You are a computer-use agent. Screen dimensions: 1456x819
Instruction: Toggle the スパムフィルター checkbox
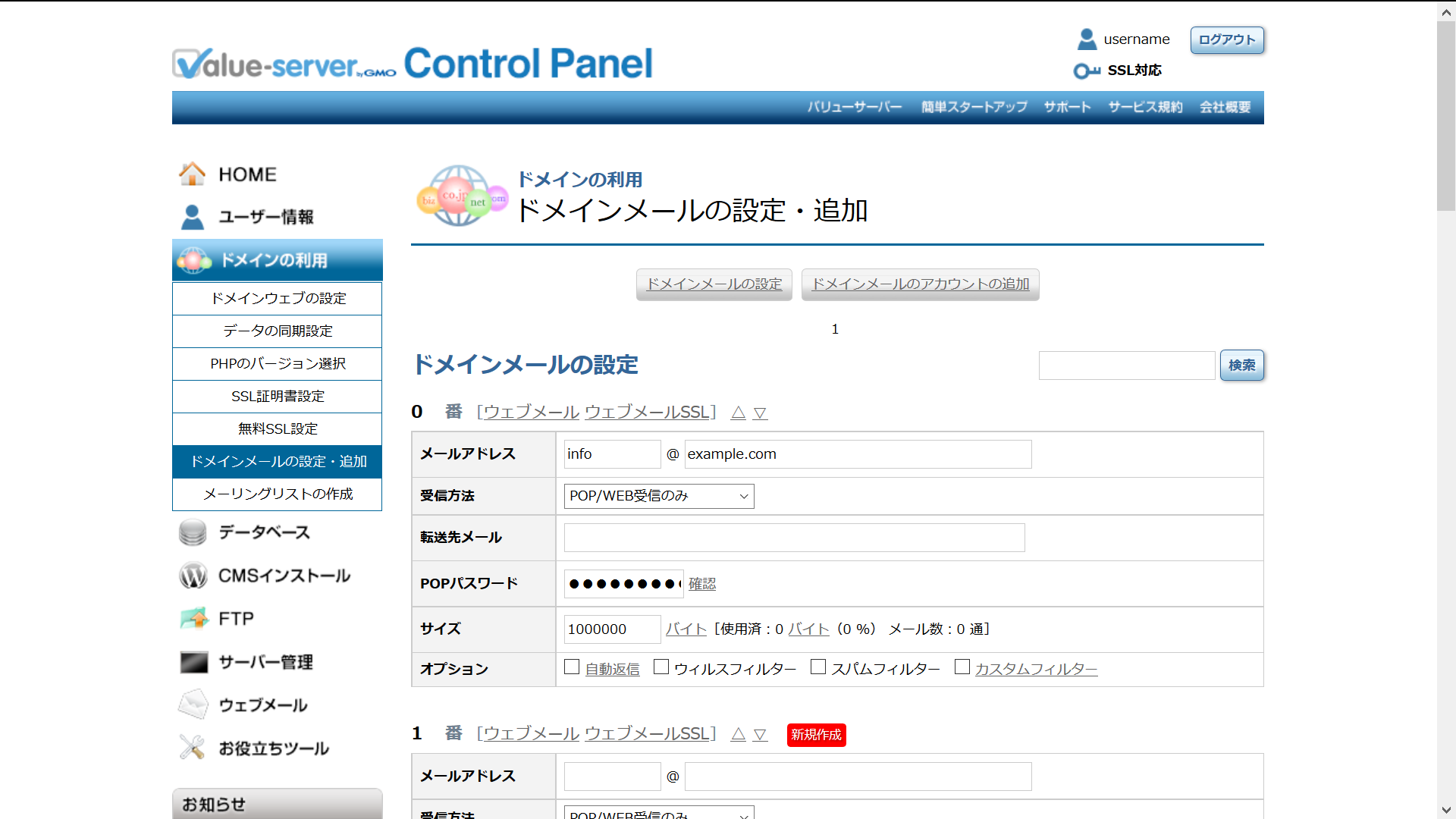(x=818, y=667)
